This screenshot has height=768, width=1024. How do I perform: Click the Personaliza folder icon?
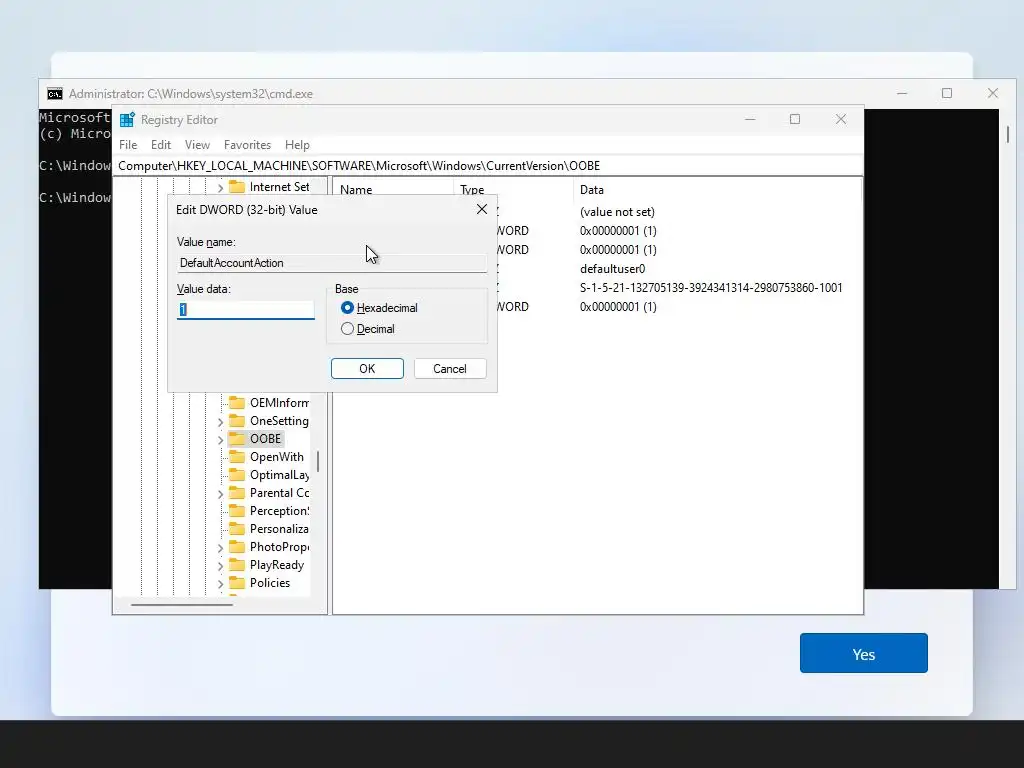(236, 529)
